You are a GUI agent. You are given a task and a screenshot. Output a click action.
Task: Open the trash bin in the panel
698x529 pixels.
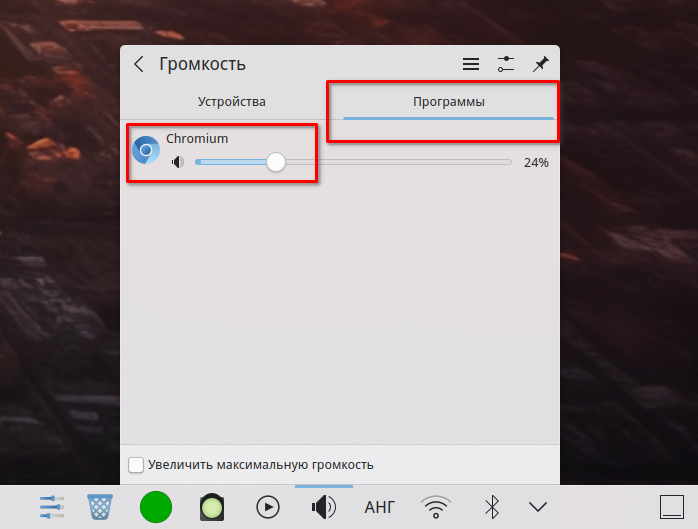pyautogui.click(x=100, y=507)
